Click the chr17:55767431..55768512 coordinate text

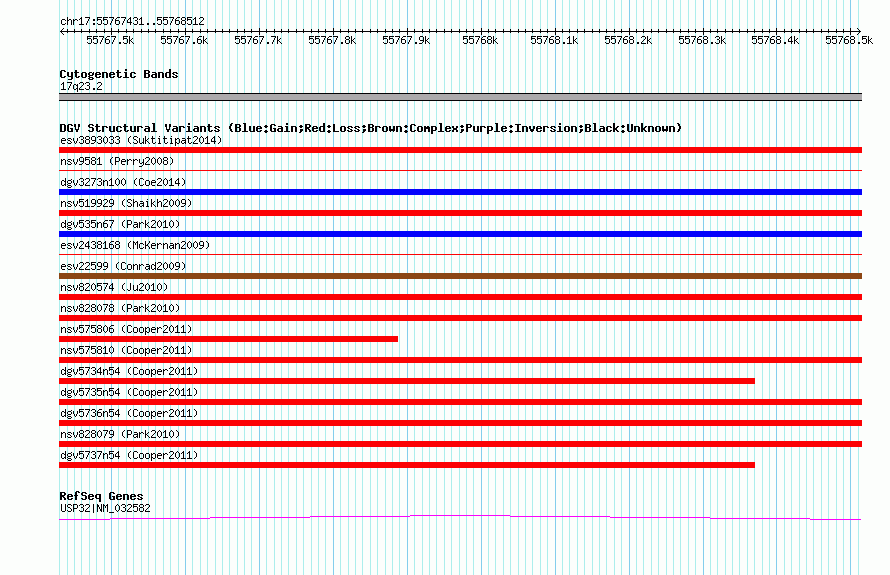click(x=132, y=22)
